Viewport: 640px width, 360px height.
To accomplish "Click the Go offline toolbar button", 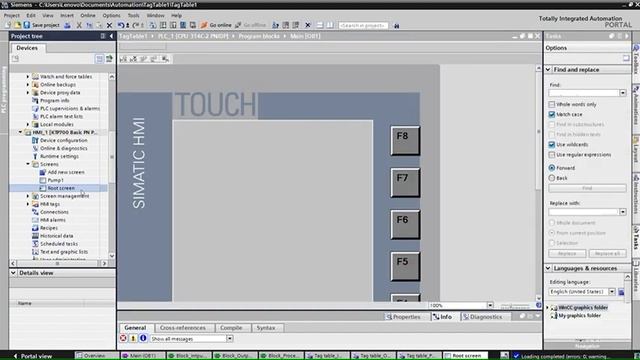I will [251, 25].
